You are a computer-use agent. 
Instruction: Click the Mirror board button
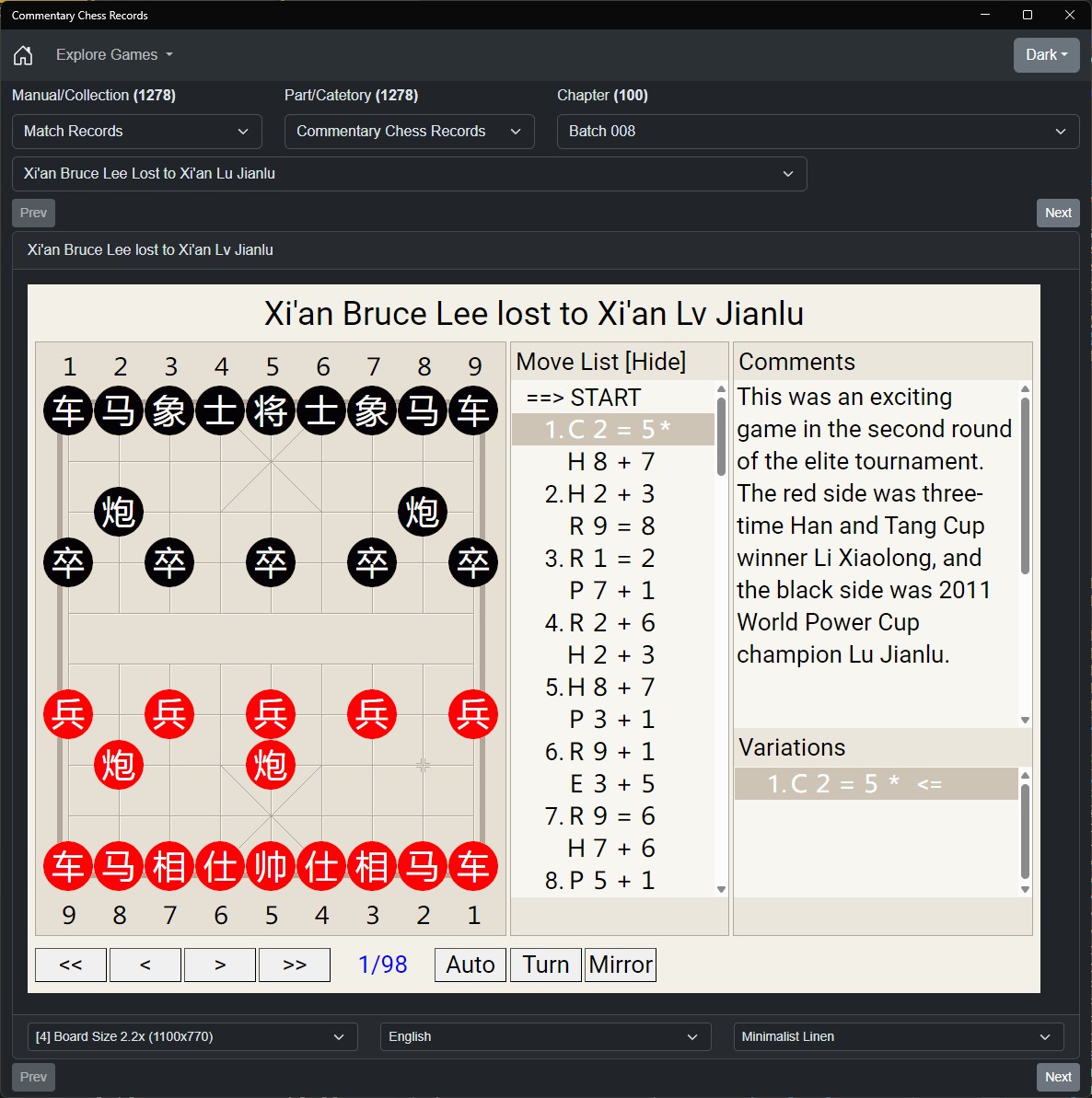click(621, 965)
